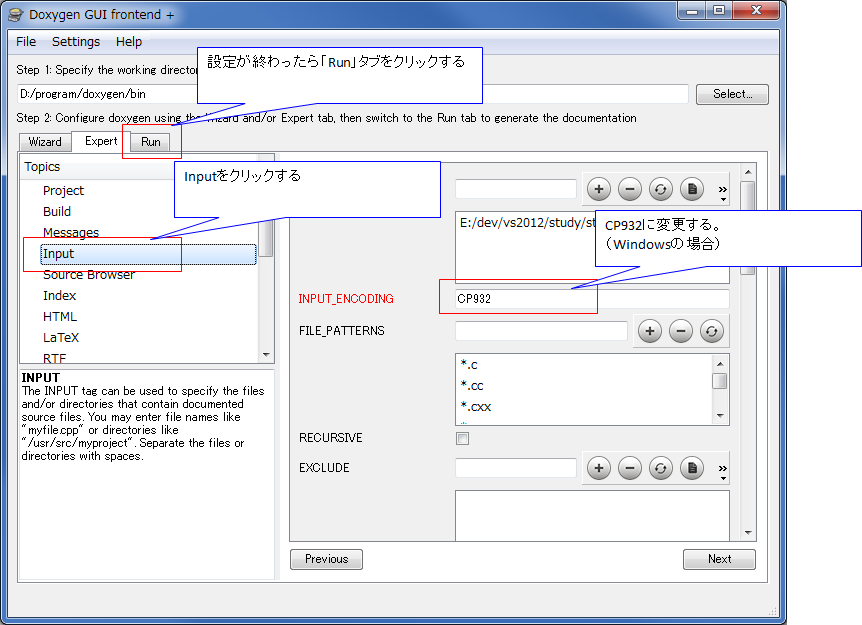Click the INPUT entry text field

[x=516, y=189]
